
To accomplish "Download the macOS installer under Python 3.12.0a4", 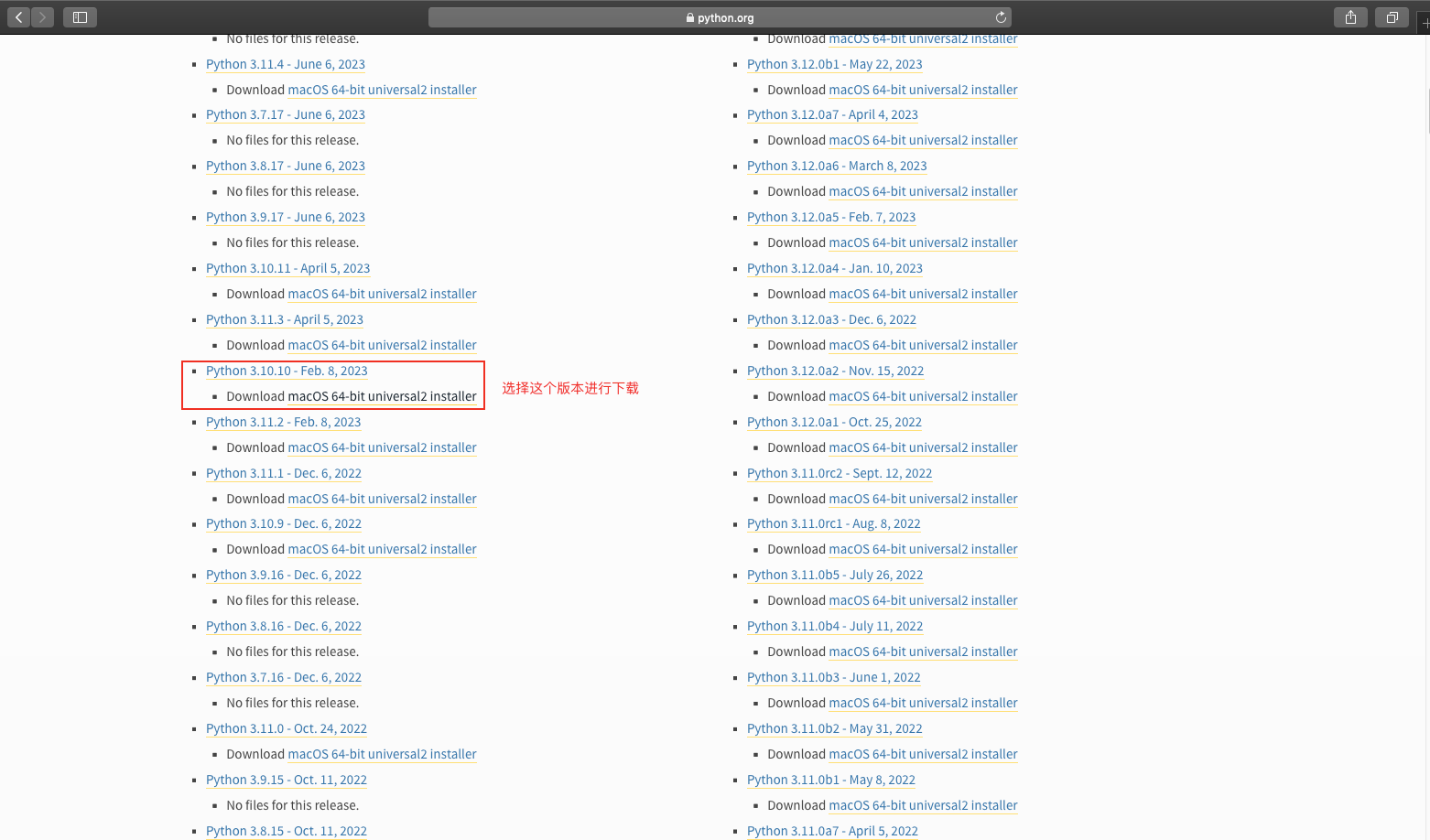I will click(923, 294).
